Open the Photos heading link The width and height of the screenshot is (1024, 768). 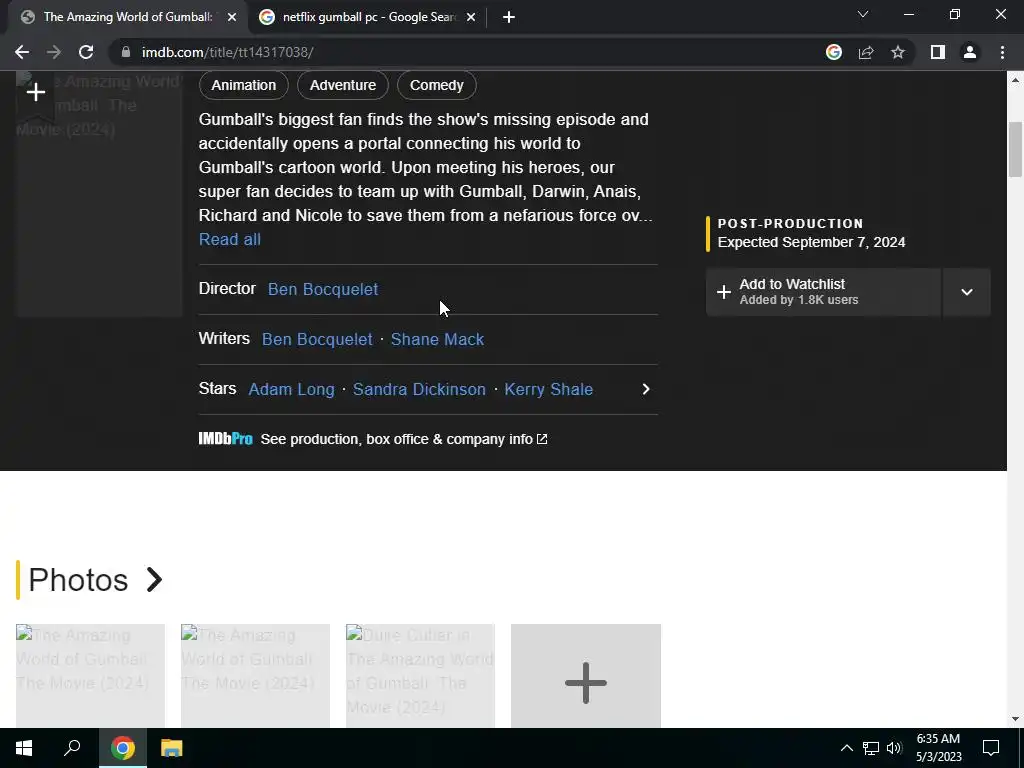point(78,580)
